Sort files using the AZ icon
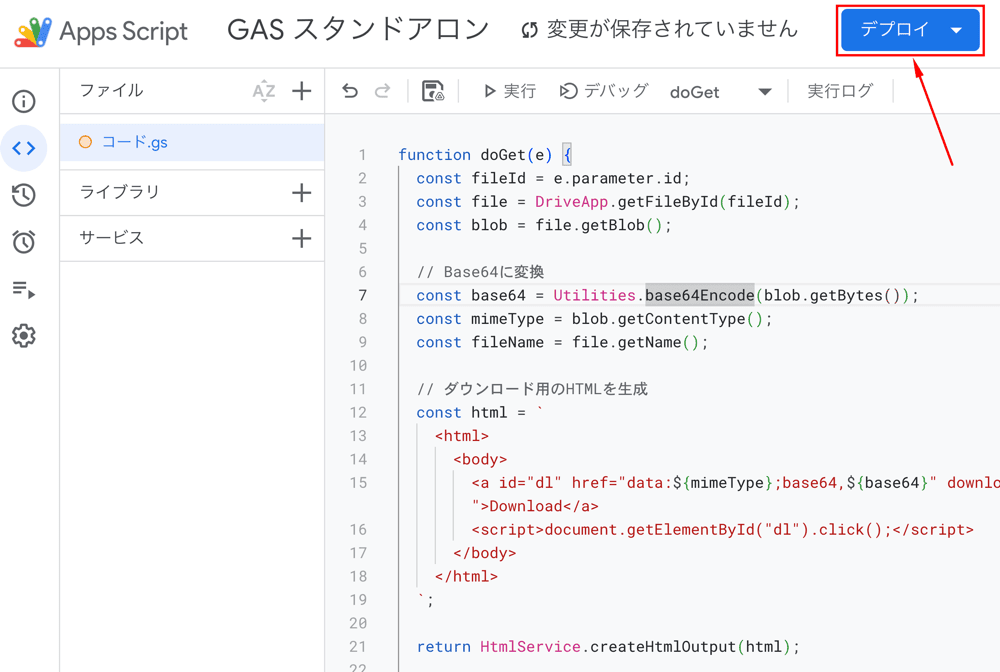The height and width of the screenshot is (672, 1000). [263, 91]
